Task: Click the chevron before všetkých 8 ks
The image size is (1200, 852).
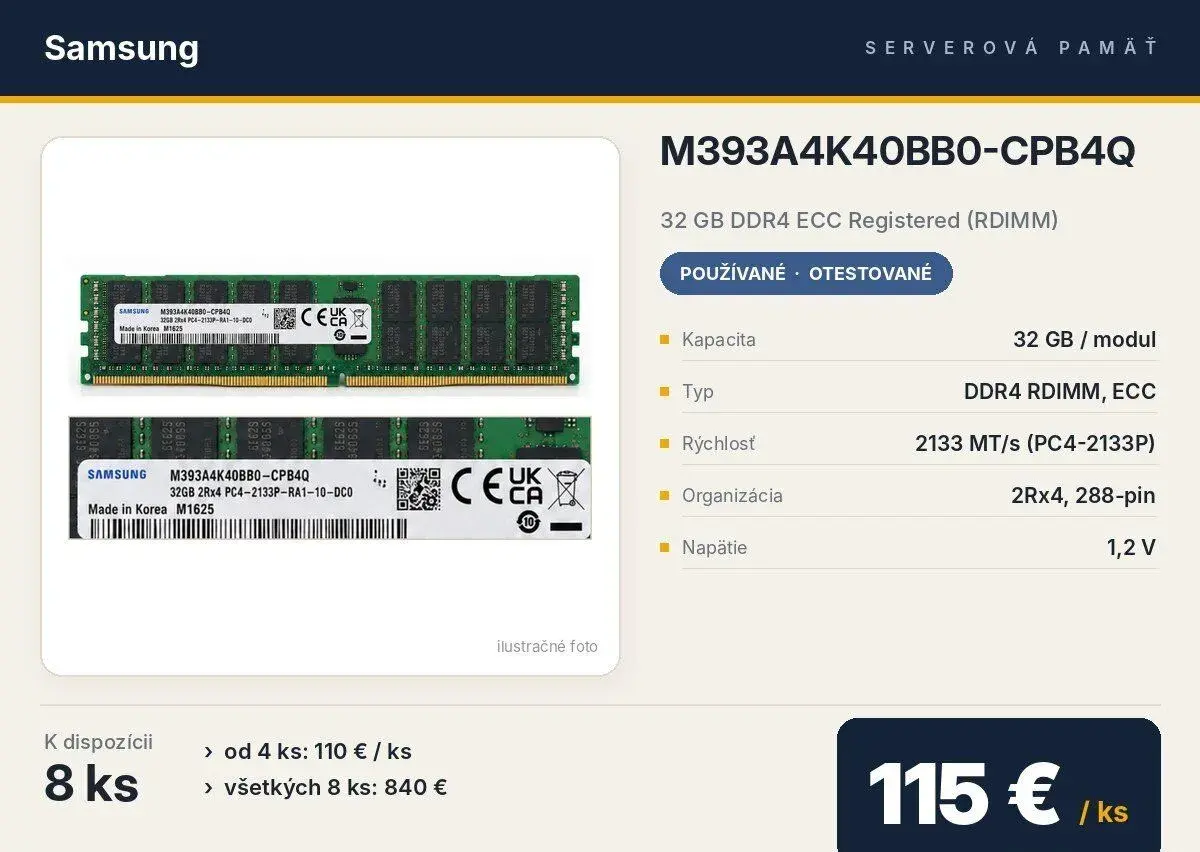Action: pos(208,788)
